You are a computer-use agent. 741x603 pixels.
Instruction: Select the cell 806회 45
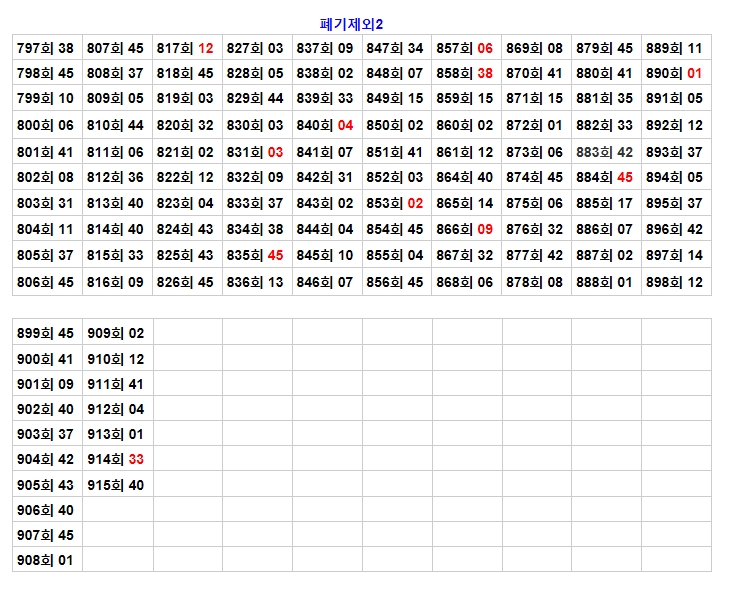(x=46, y=282)
